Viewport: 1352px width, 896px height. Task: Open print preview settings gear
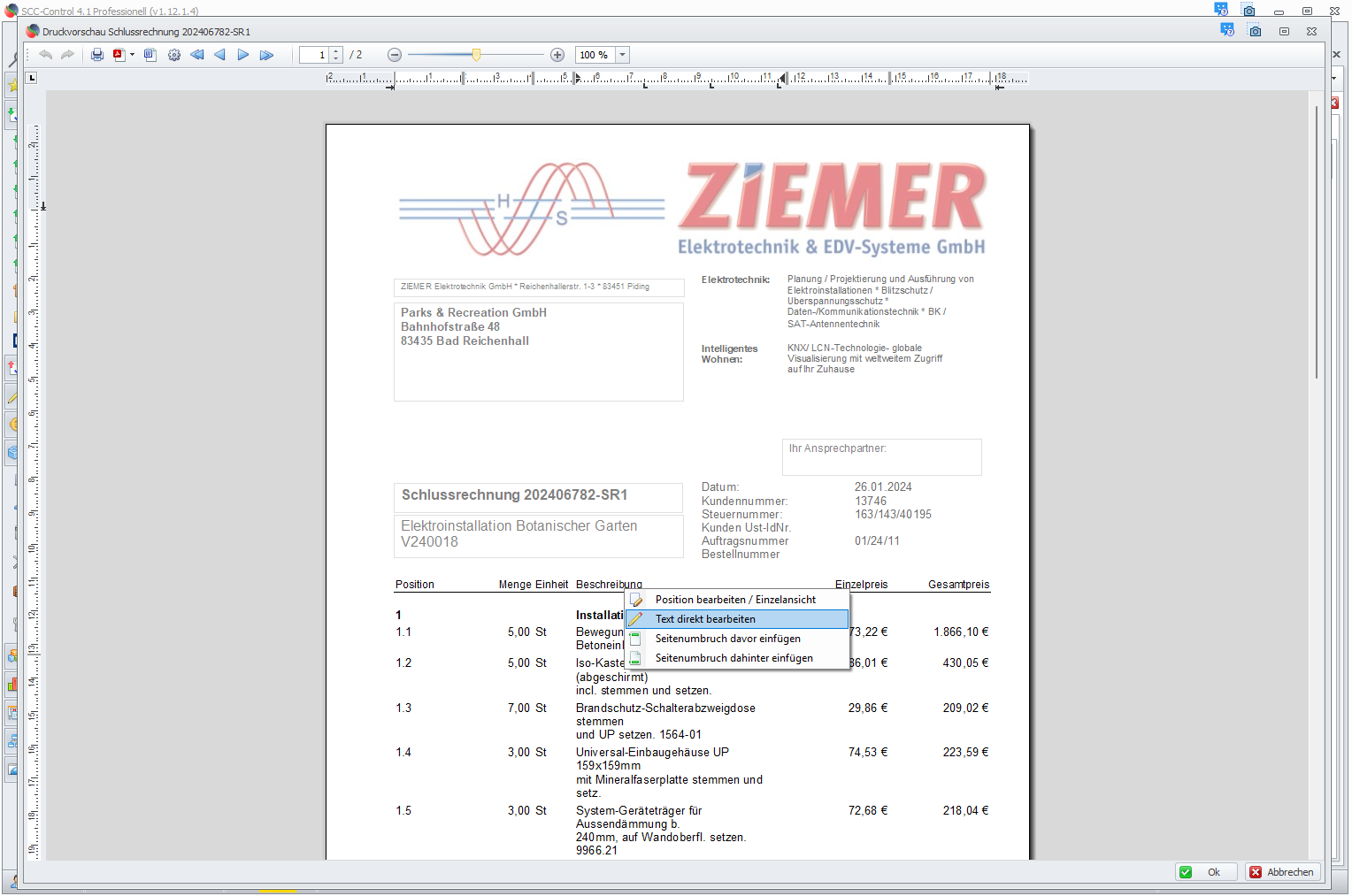pos(174,55)
